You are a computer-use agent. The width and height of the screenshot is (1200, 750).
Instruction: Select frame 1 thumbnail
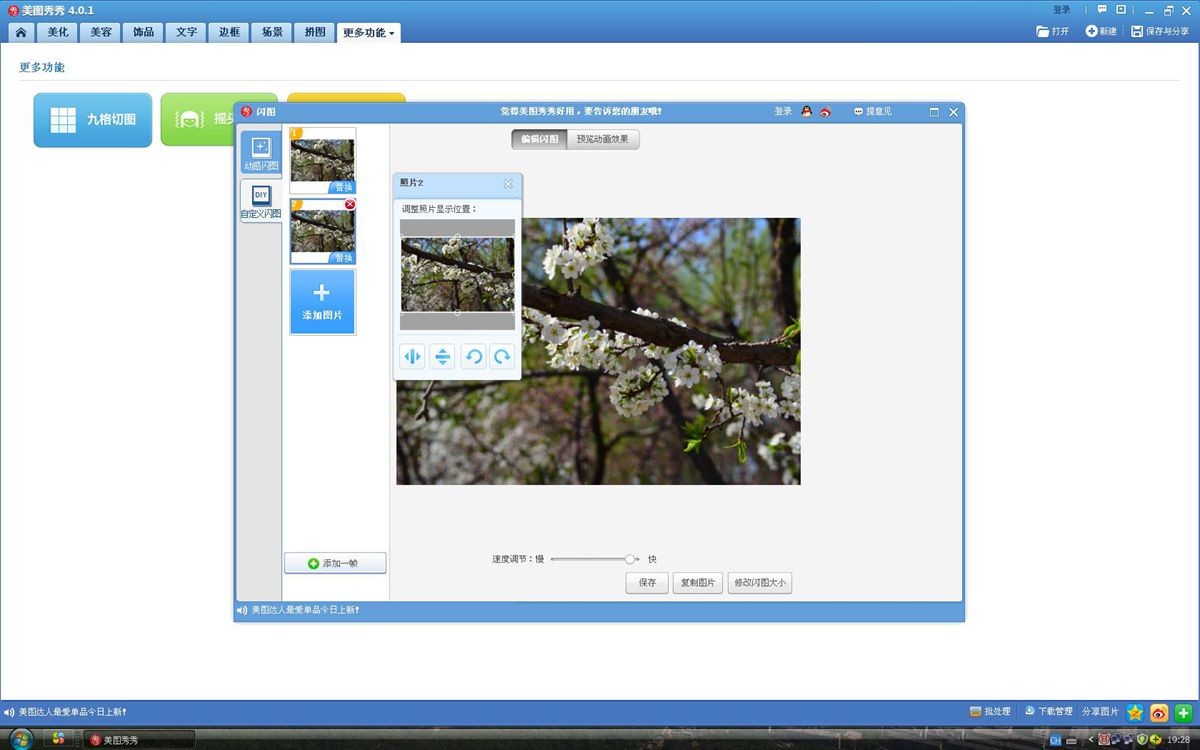(x=322, y=158)
